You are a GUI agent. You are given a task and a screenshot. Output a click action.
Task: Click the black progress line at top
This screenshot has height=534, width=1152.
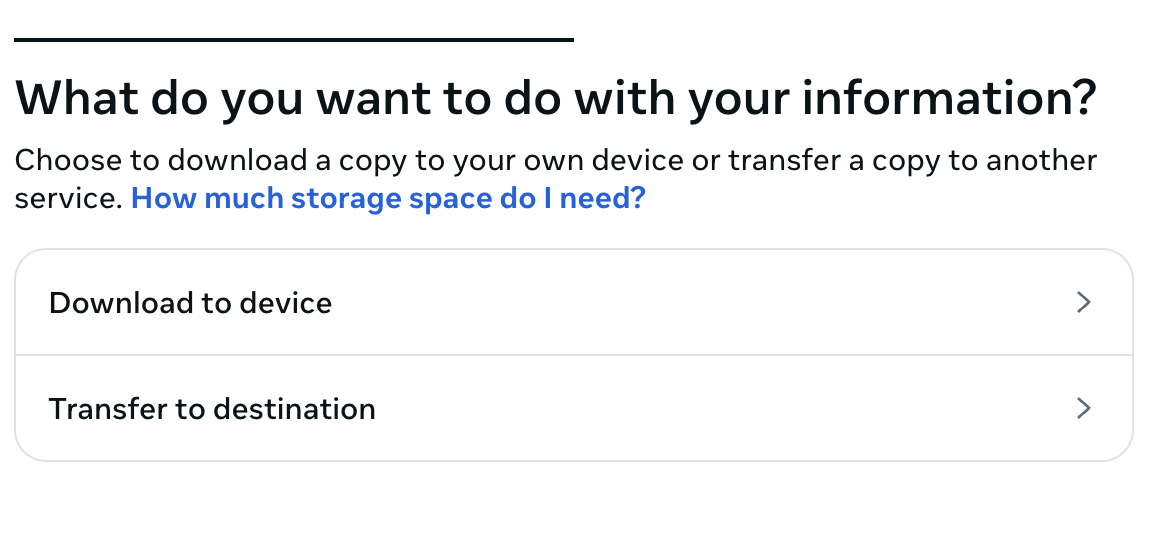point(293,40)
